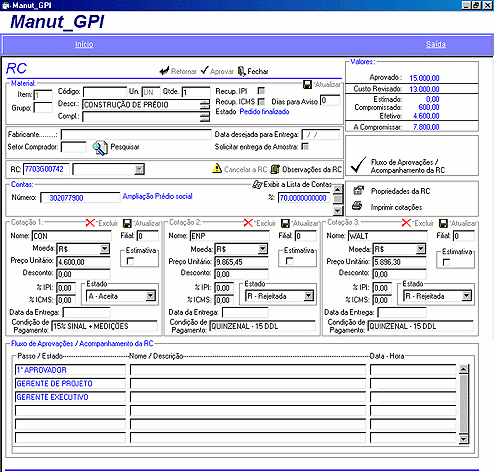Click the Ampliação Prédio social link
The height and width of the screenshot is (472, 494).
point(157,196)
